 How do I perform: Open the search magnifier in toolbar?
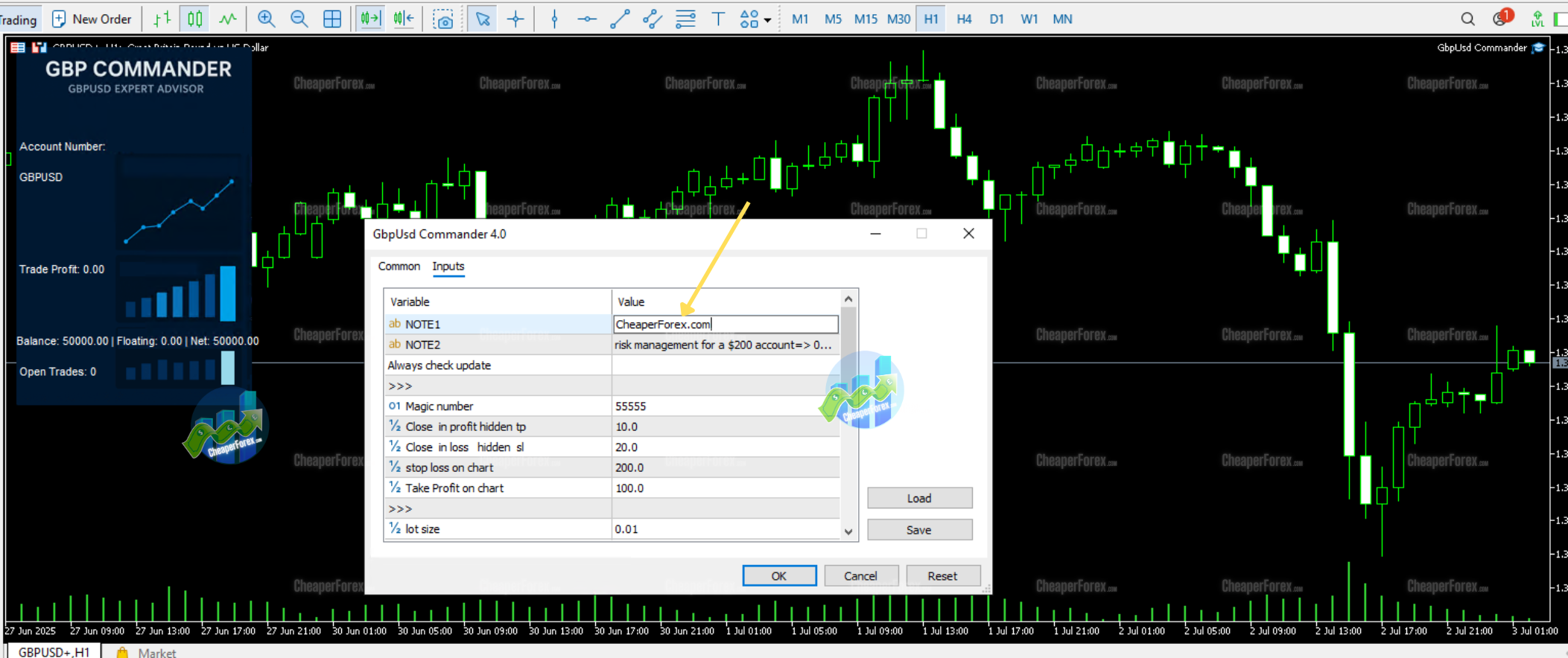(1467, 19)
